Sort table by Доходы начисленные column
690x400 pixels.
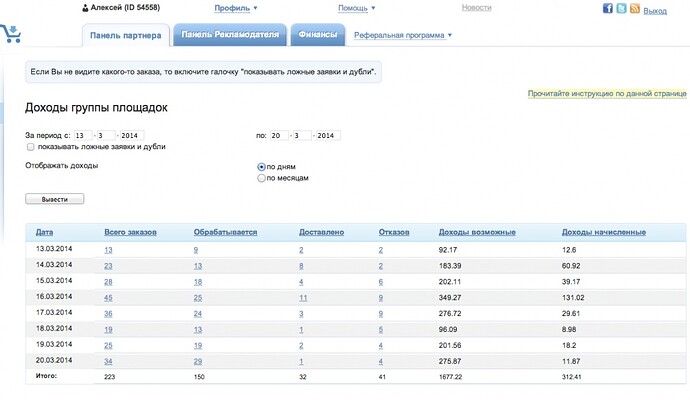(604, 232)
